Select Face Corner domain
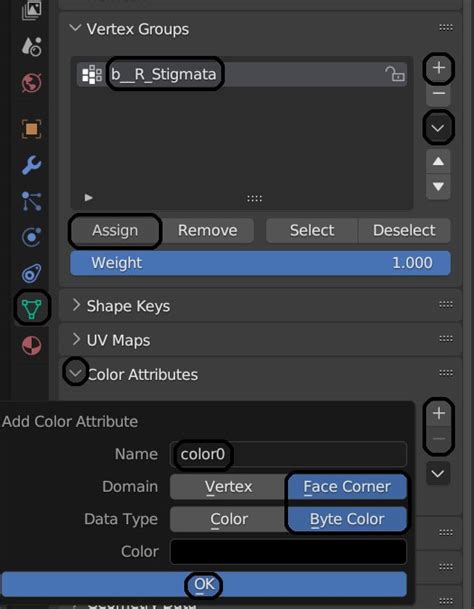Image resolution: width=474 pixels, height=609 pixels. [347, 487]
